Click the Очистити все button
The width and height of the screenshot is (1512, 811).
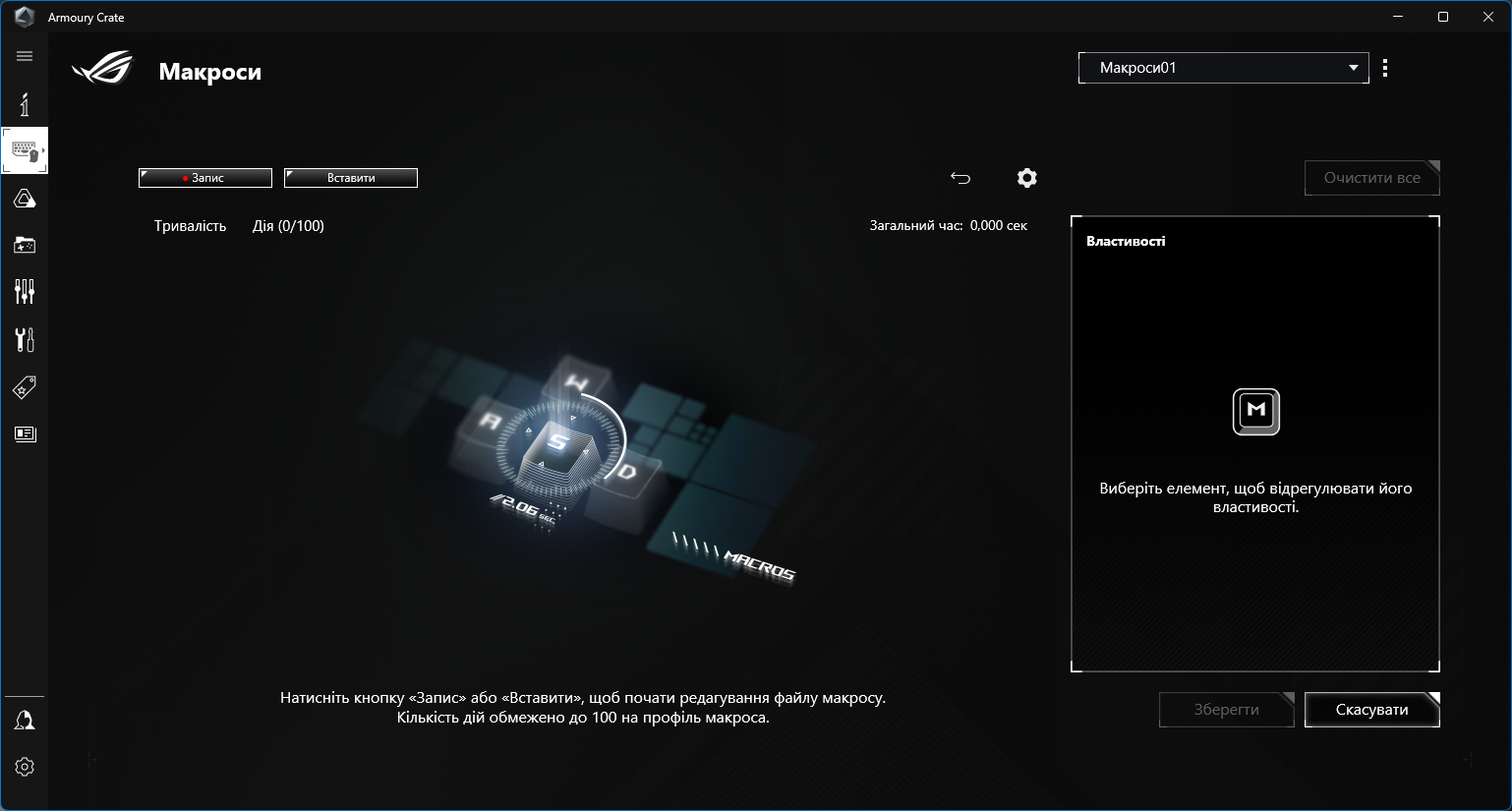point(1372,178)
